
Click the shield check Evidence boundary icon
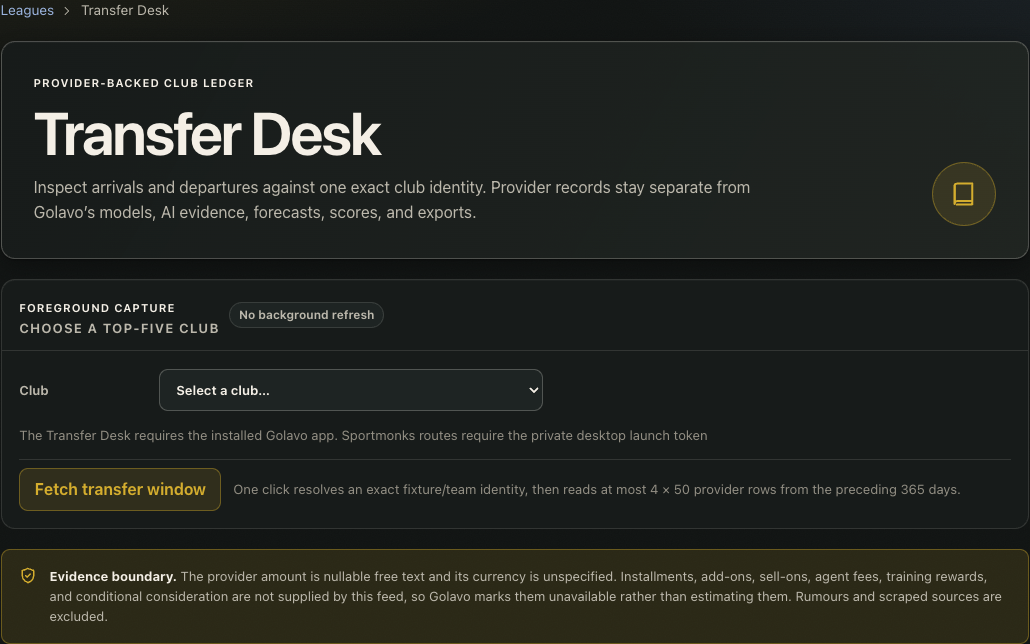pyautogui.click(x=28, y=576)
